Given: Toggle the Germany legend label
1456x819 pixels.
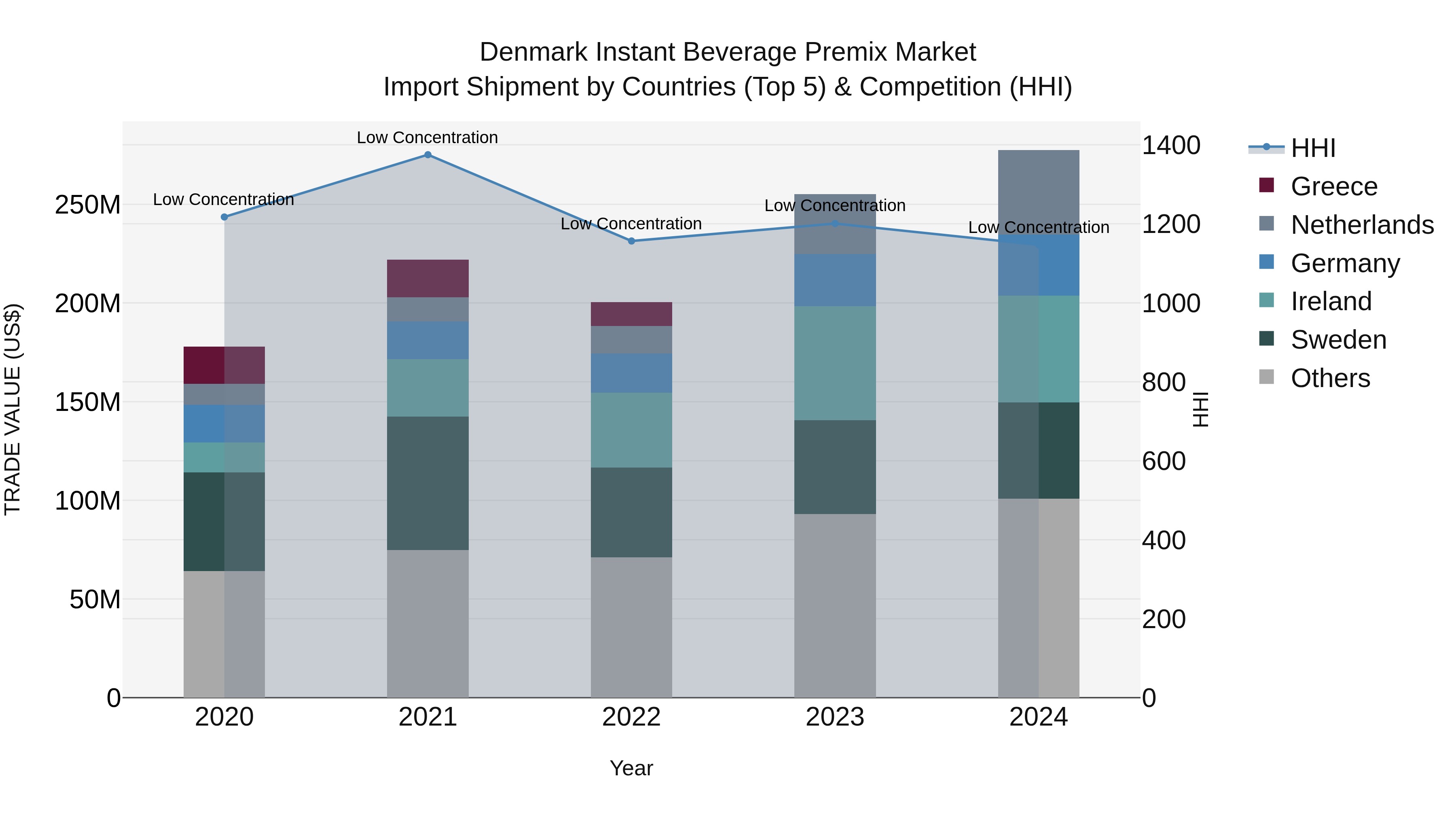Looking at the screenshot, I should coord(1345,263).
